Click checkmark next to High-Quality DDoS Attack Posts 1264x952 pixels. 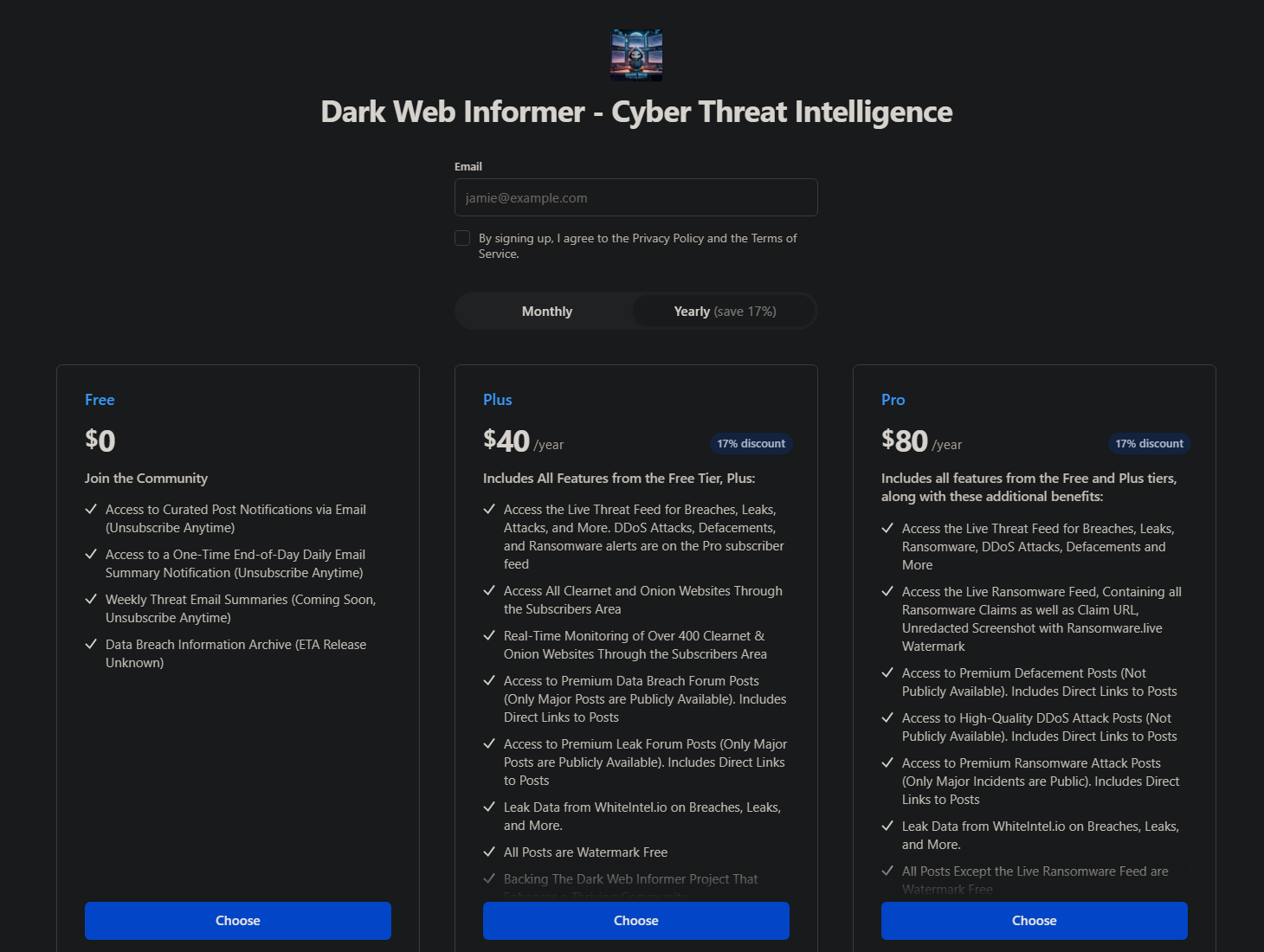887,717
